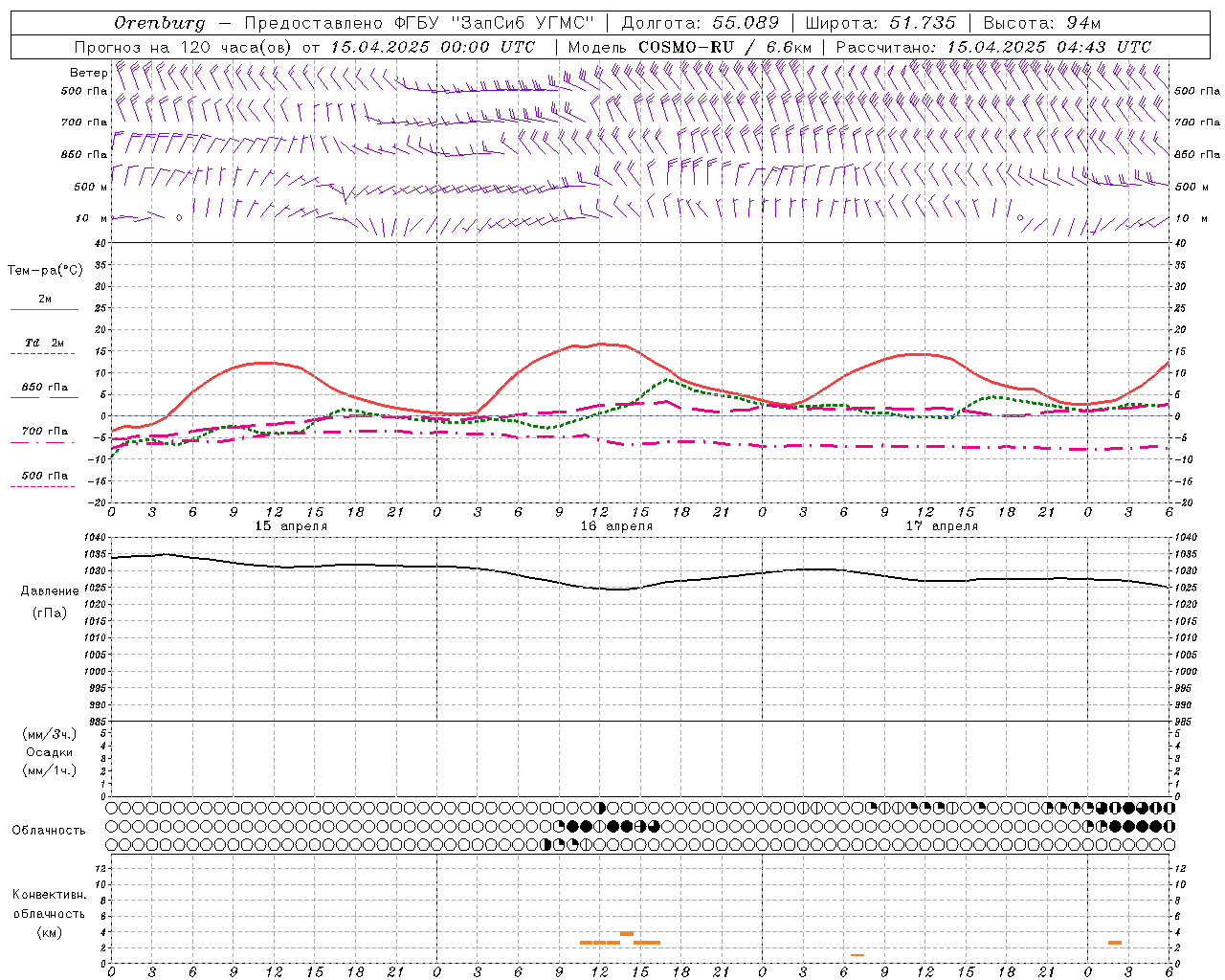Click the 17 апреля date label

tap(942, 526)
